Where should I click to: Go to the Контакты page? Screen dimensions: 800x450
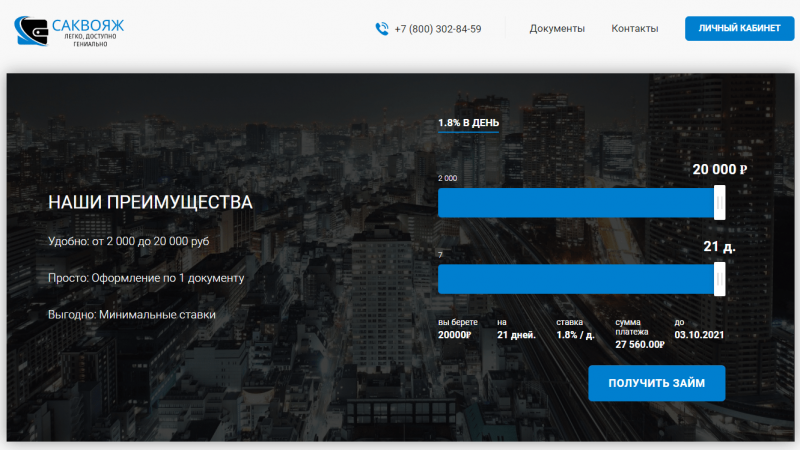click(x=635, y=29)
